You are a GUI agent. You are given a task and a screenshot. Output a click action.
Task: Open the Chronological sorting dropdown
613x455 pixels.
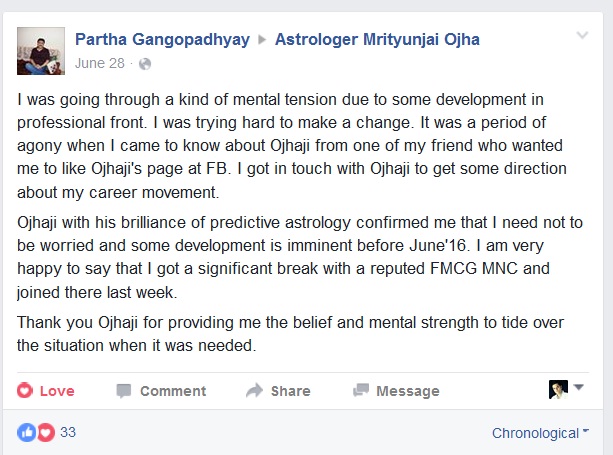tap(540, 433)
